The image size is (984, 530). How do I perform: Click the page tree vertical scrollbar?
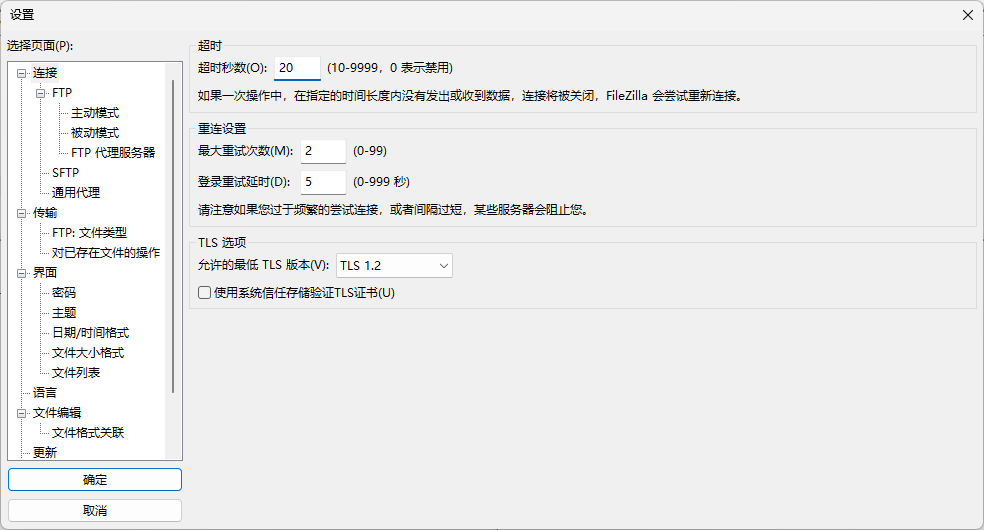[x=173, y=236]
